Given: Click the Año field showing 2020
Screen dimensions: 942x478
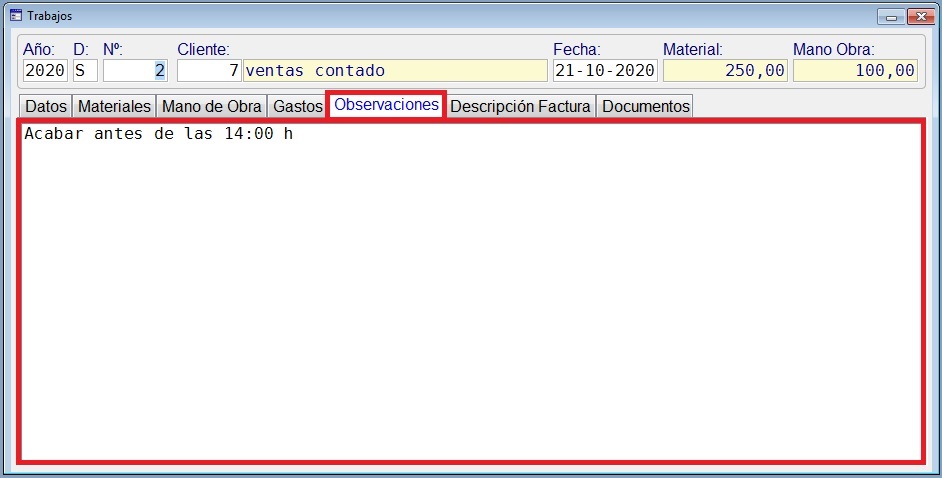Looking at the screenshot, I should pos(44,71).
